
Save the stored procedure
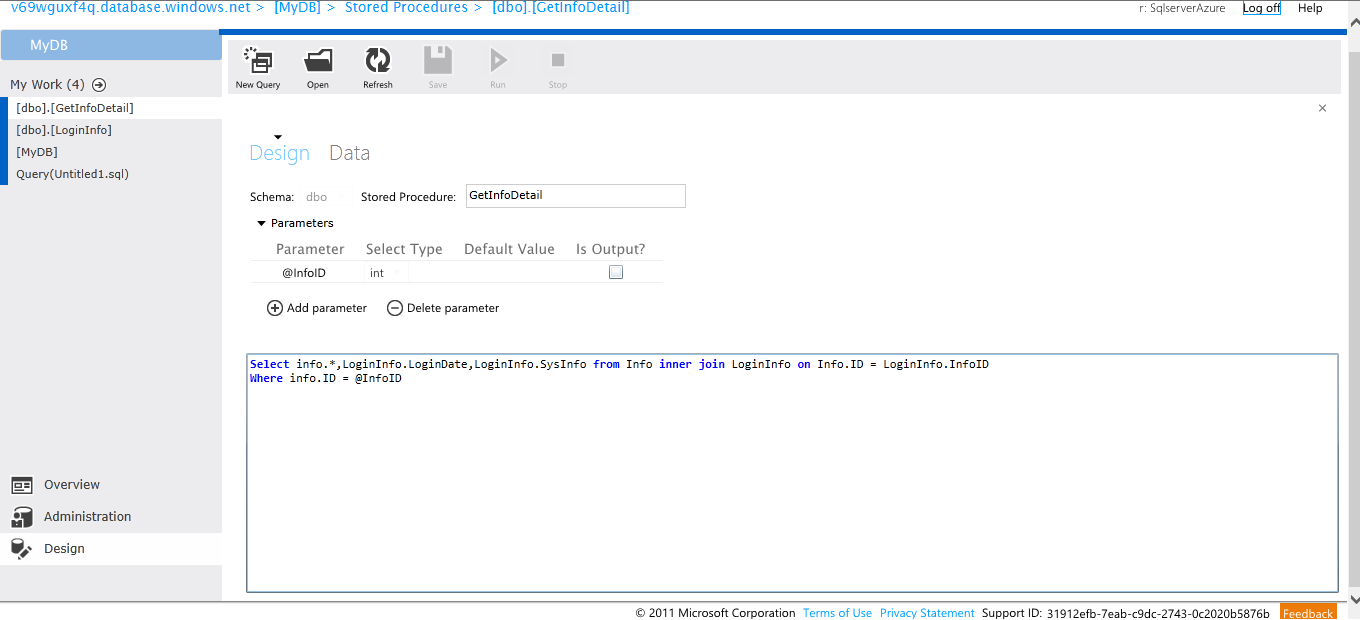pyautogui.click(x=438, y=66)
